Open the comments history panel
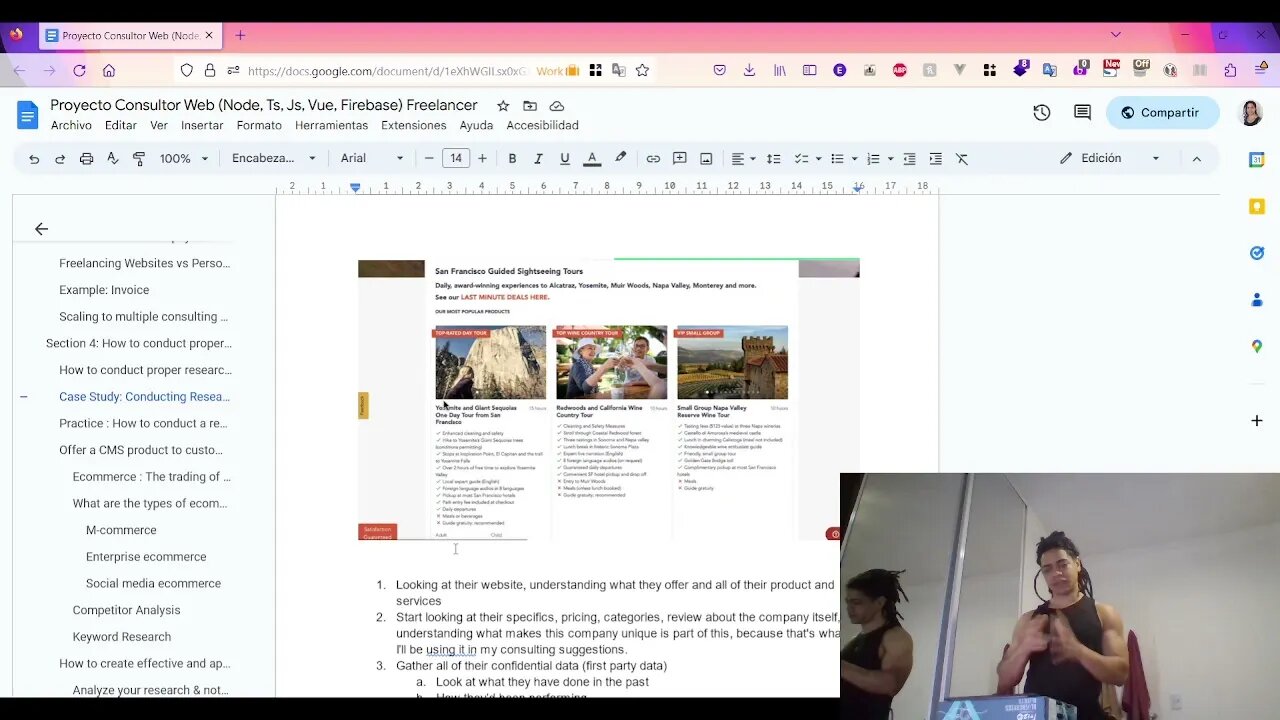The image size is (1280, 720). tap(1082, 113)
